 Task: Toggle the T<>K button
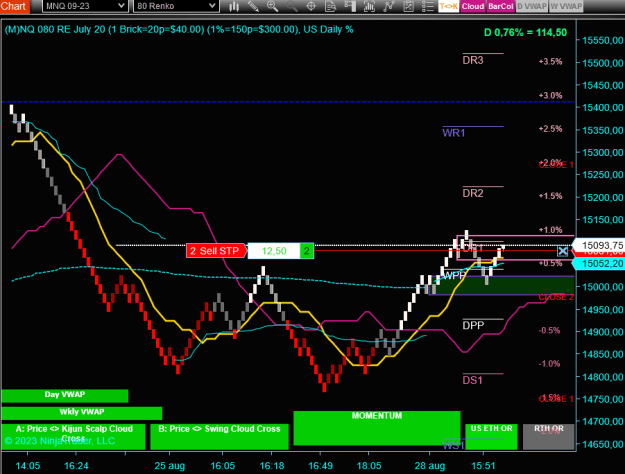pyautogui.click(x=448, y=6)
